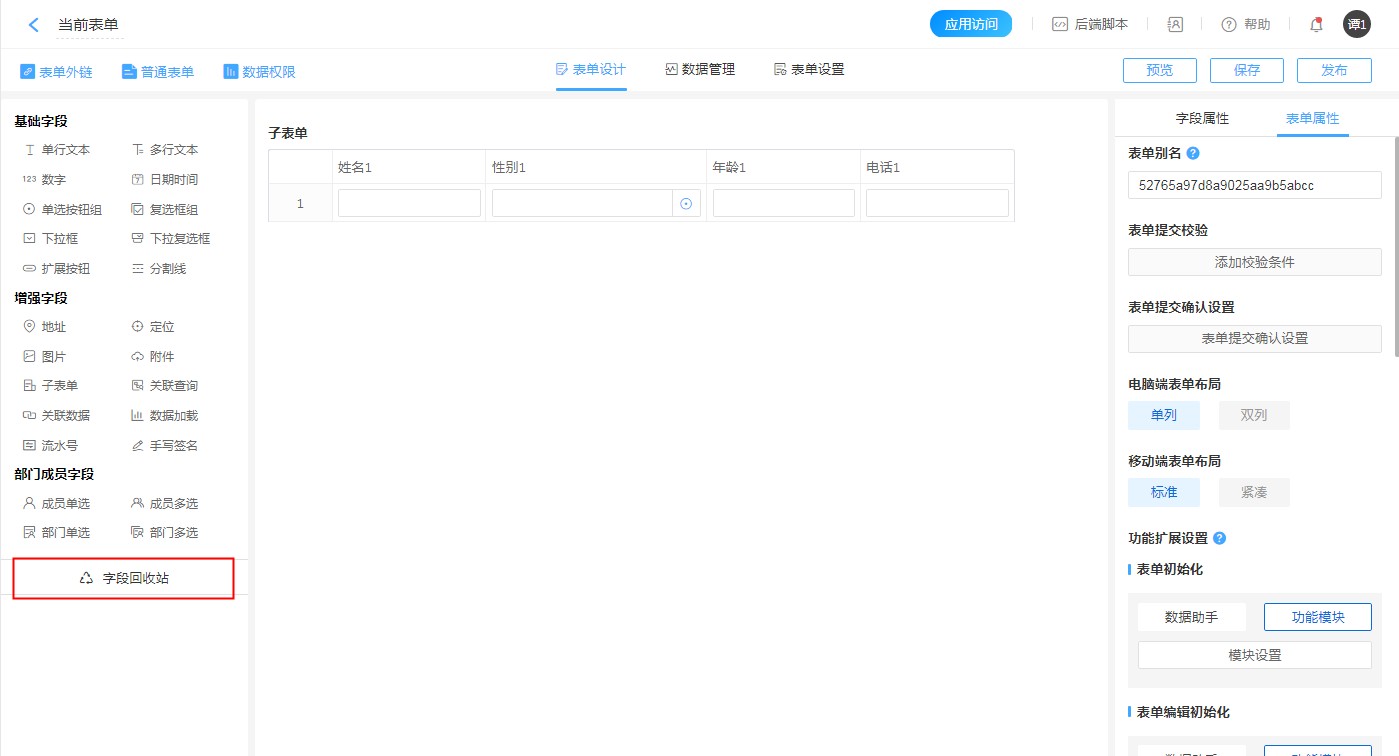The image size is (1399, 756).
Task: Switch desktop form layout to double-column
Action: [x=1253, y=415]
